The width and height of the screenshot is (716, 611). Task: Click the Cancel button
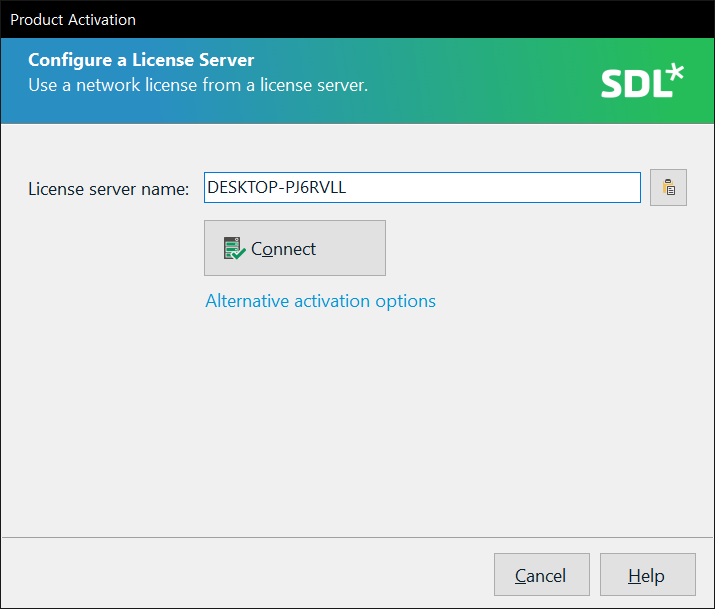tap(542, 574)
